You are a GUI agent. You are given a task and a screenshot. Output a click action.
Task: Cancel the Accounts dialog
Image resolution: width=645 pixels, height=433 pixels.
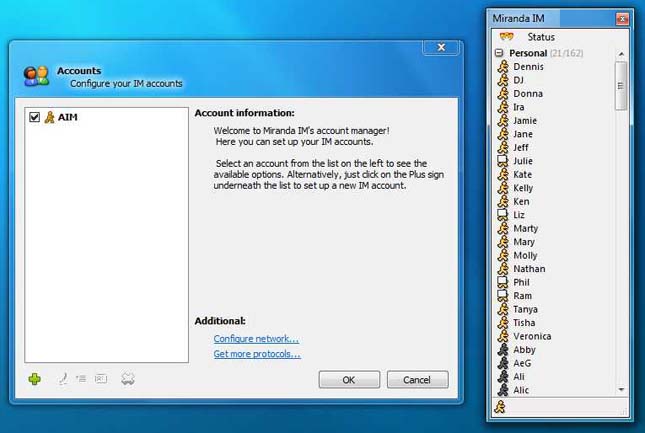(418, 380)
